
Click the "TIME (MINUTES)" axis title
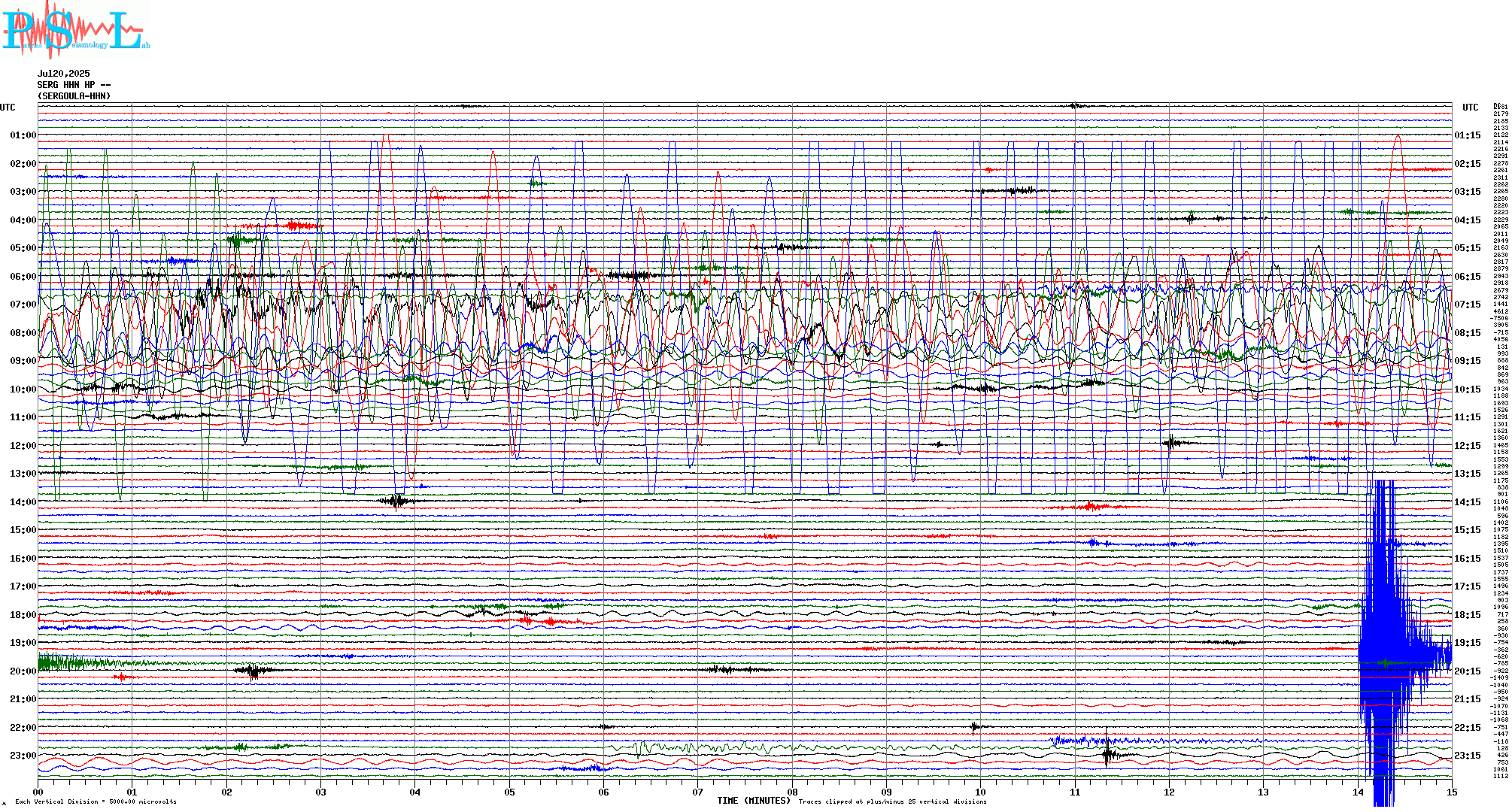(754, 801)
